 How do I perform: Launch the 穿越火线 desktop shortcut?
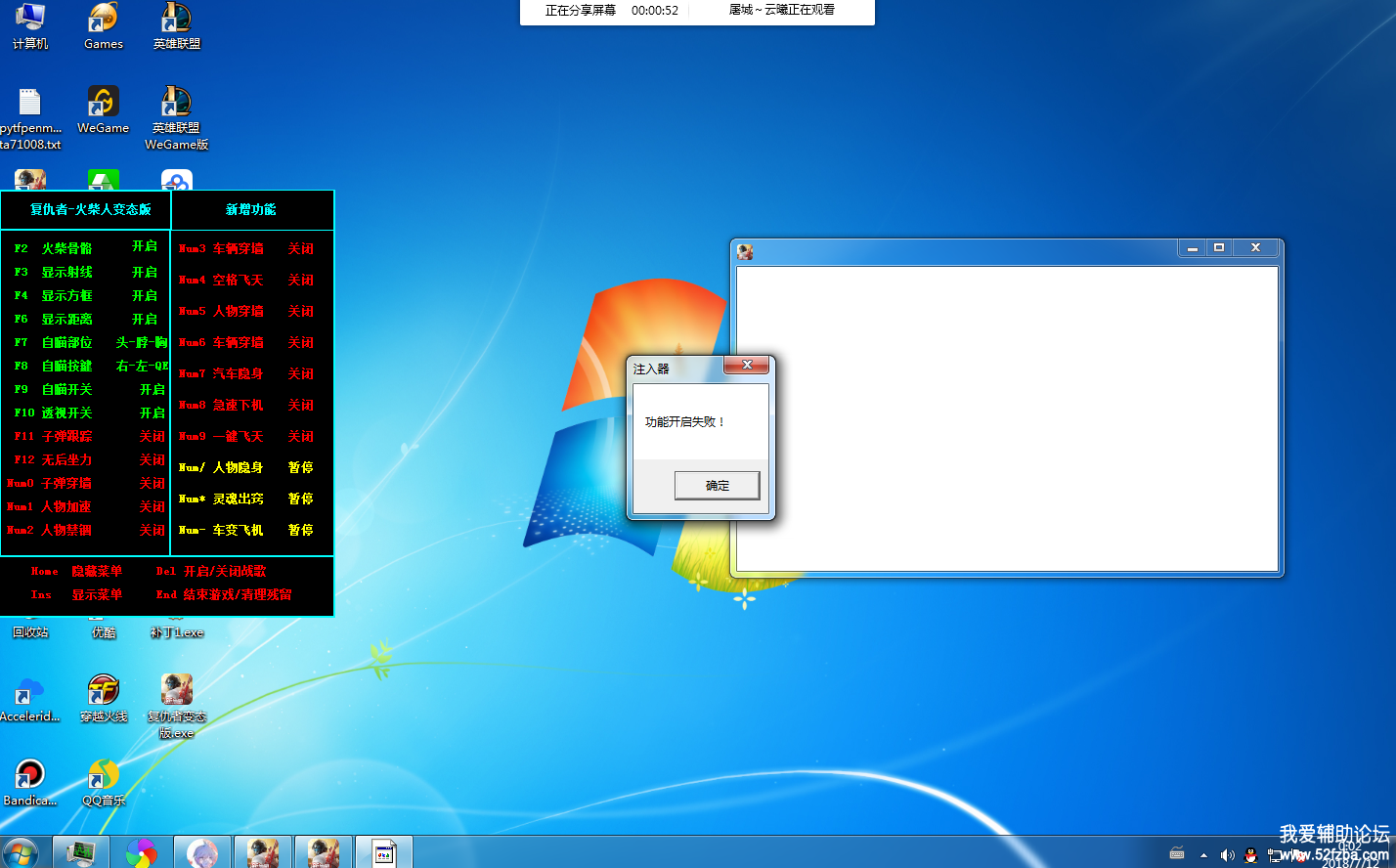click(104, 699)
